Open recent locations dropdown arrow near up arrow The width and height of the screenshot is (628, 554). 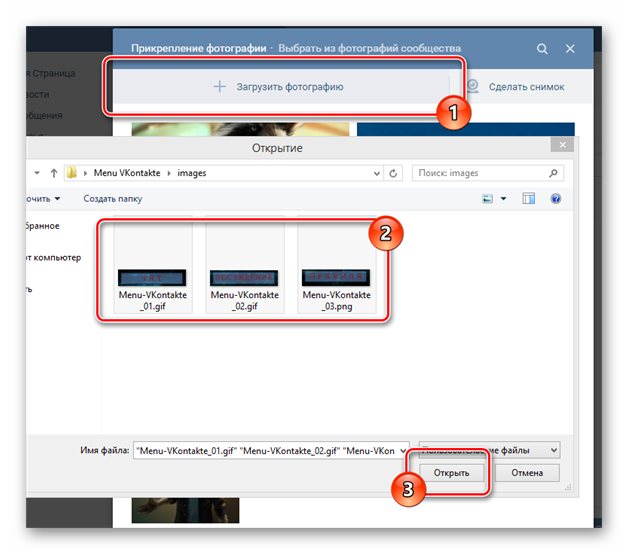pyautogui.click(x=37, y=173)
